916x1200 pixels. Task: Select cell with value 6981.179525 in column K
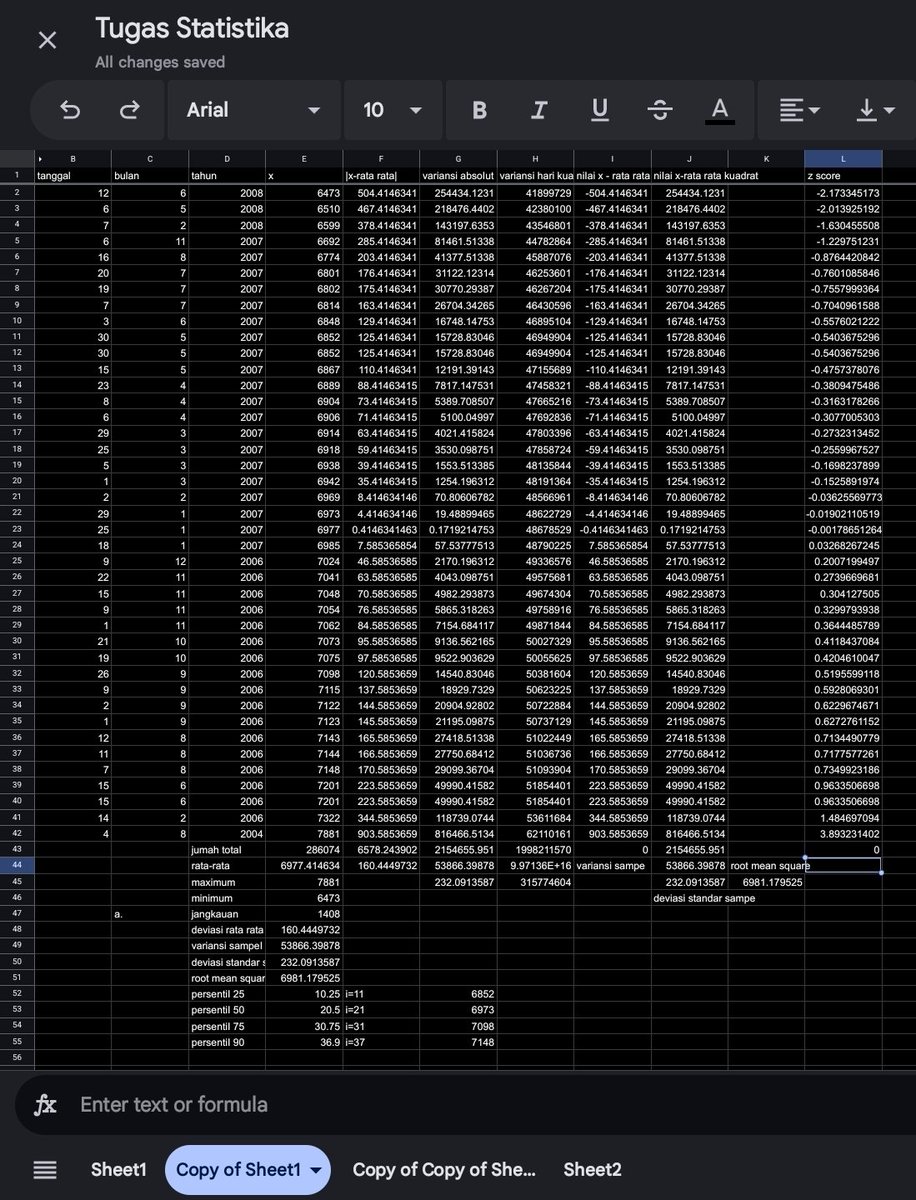[766, 882]
